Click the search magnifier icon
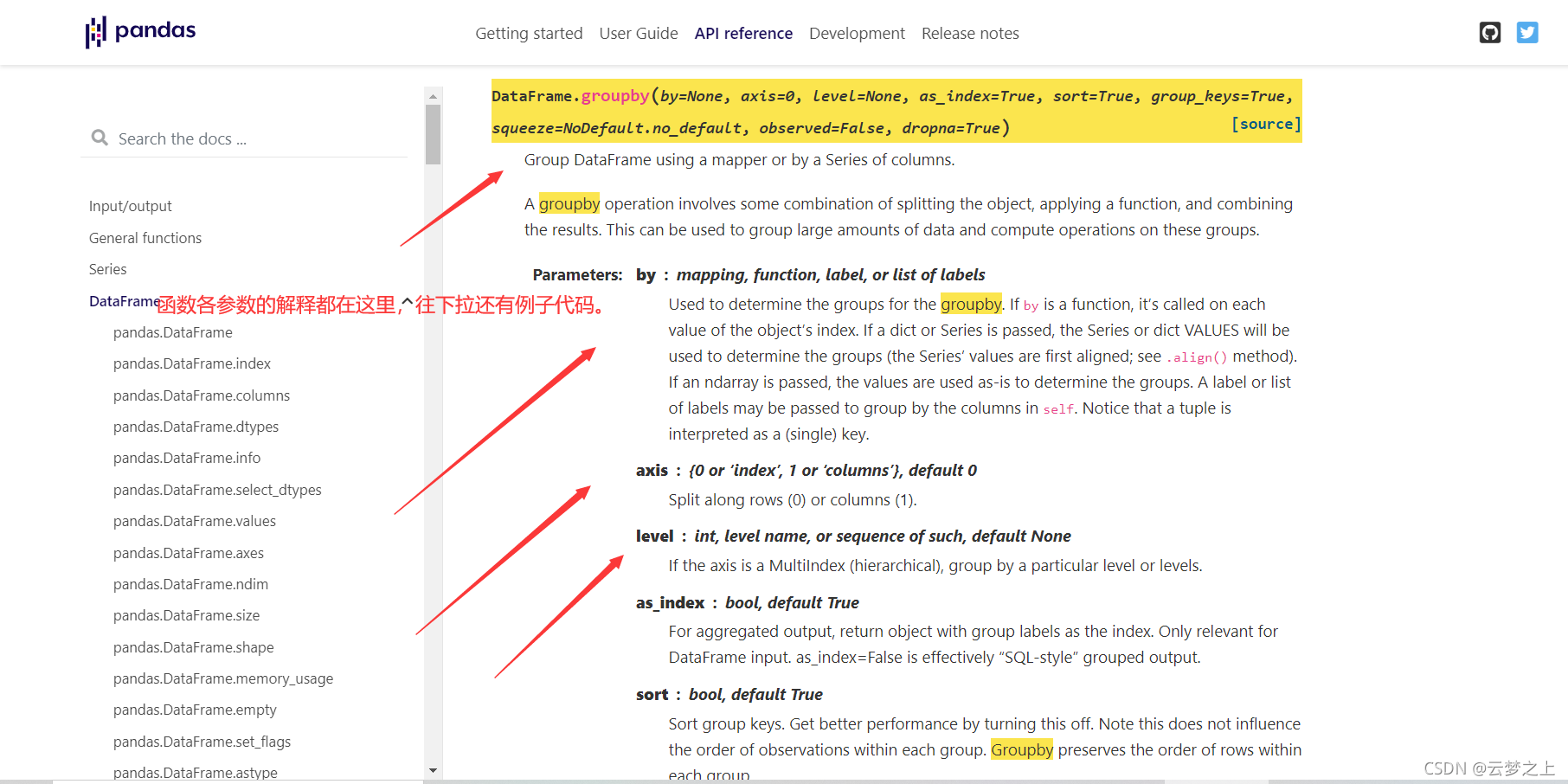This screenshot has height=784, width=1568. click(100, 138)
